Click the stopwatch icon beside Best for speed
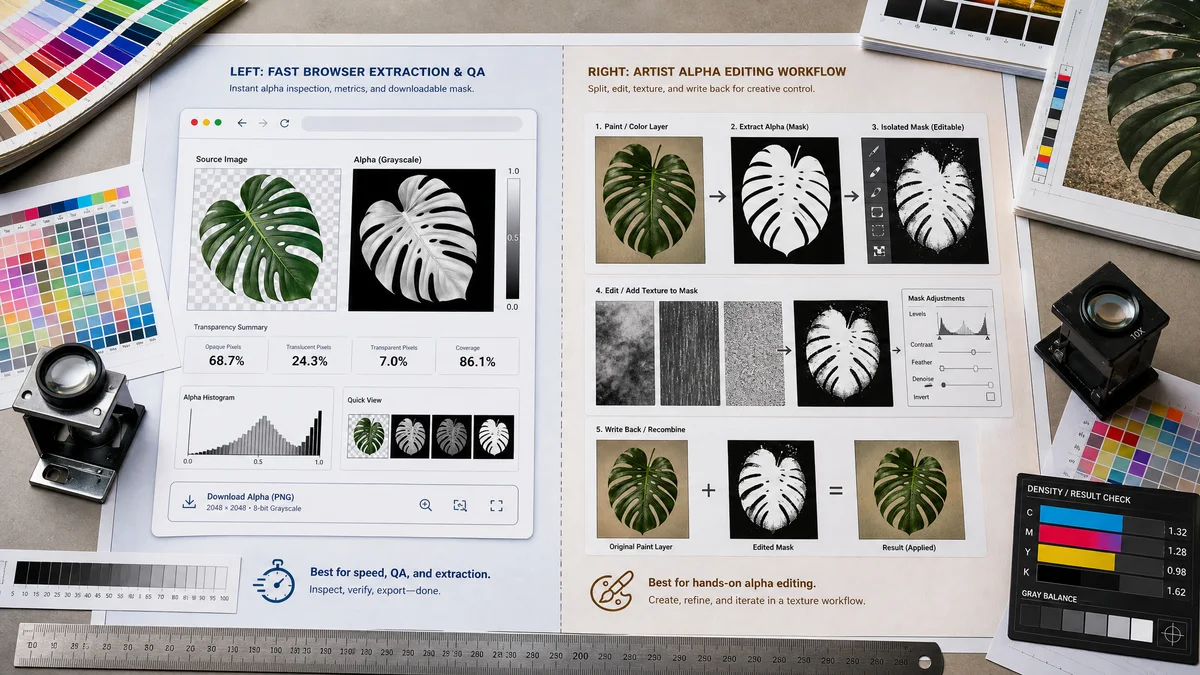The width and height of the screenshot is (1200, 675). click(274, 581)
